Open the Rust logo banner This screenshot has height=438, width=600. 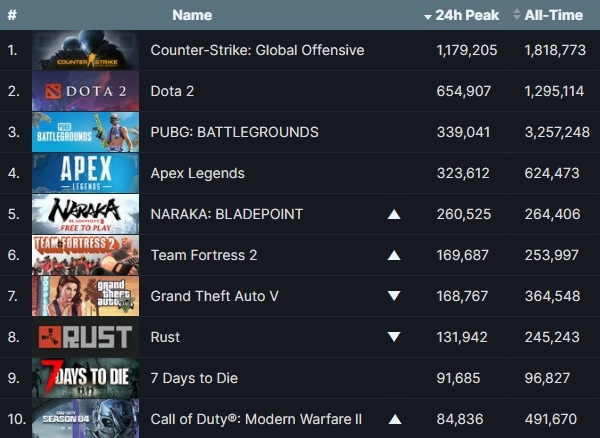pos(85,337)
